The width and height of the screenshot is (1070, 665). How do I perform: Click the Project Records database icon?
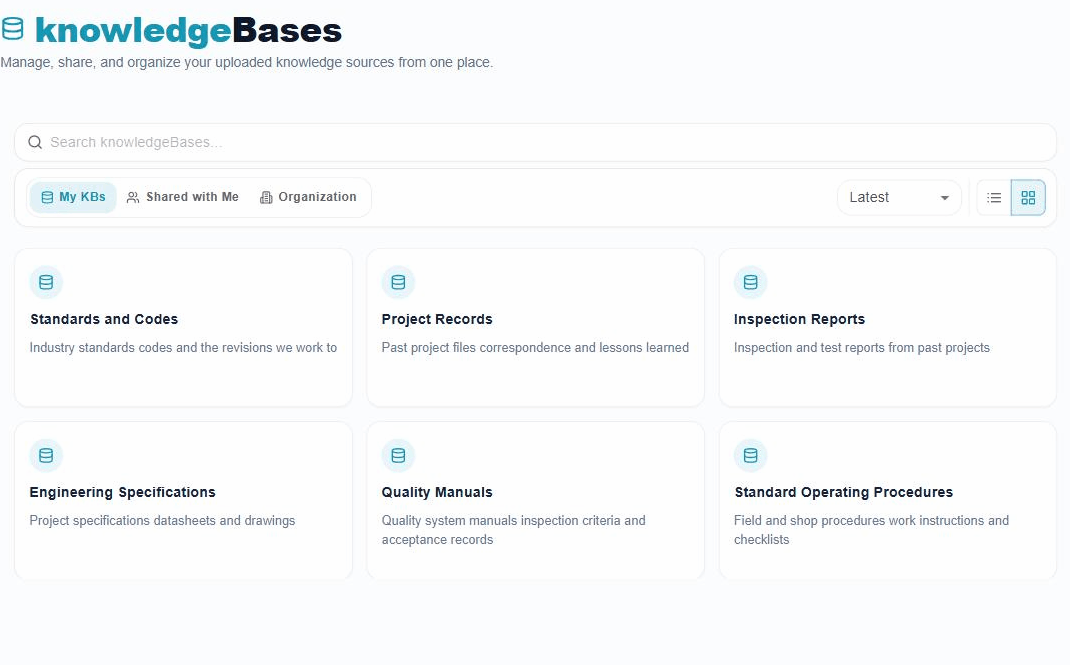398,282
